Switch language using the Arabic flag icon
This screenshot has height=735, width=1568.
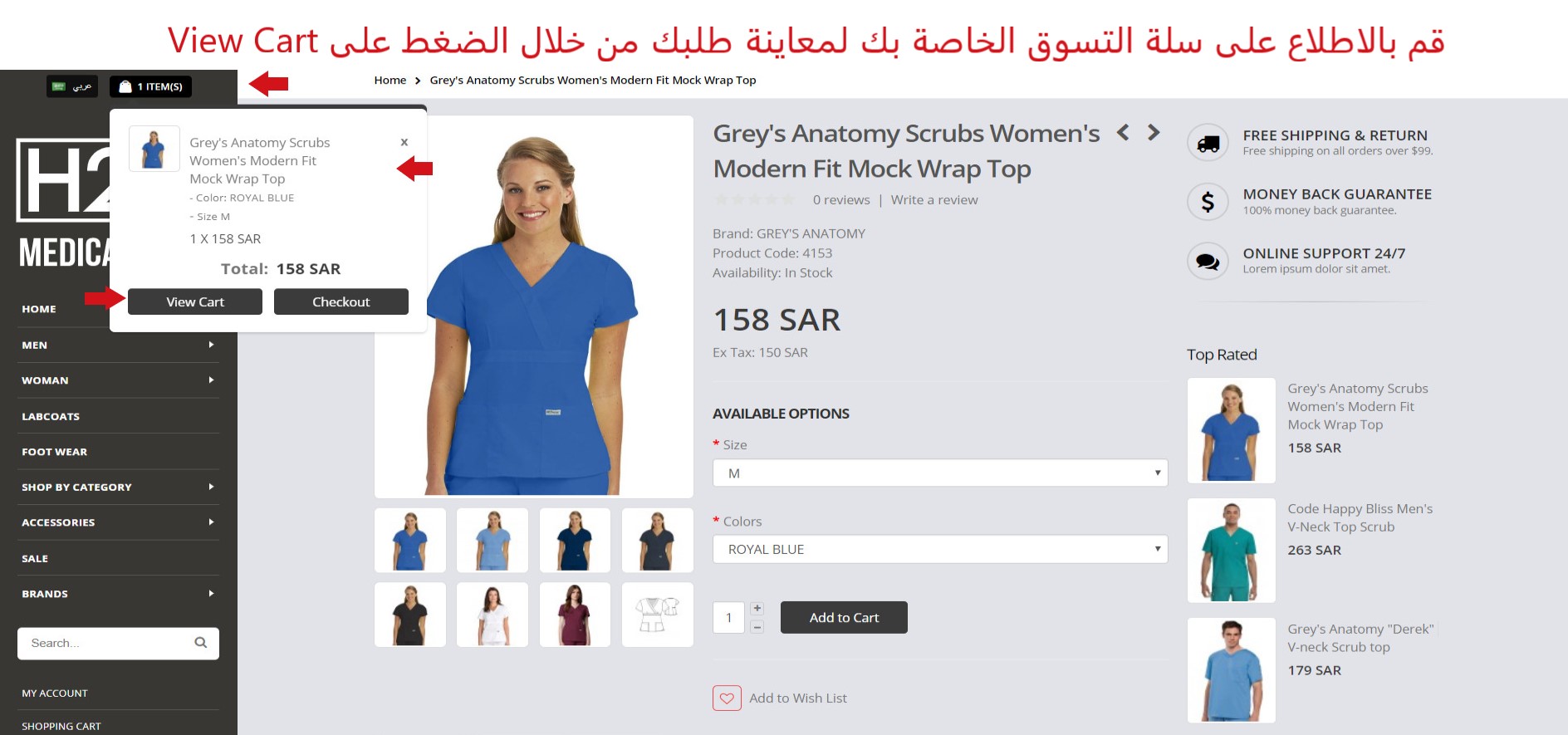tap(59, 86)
